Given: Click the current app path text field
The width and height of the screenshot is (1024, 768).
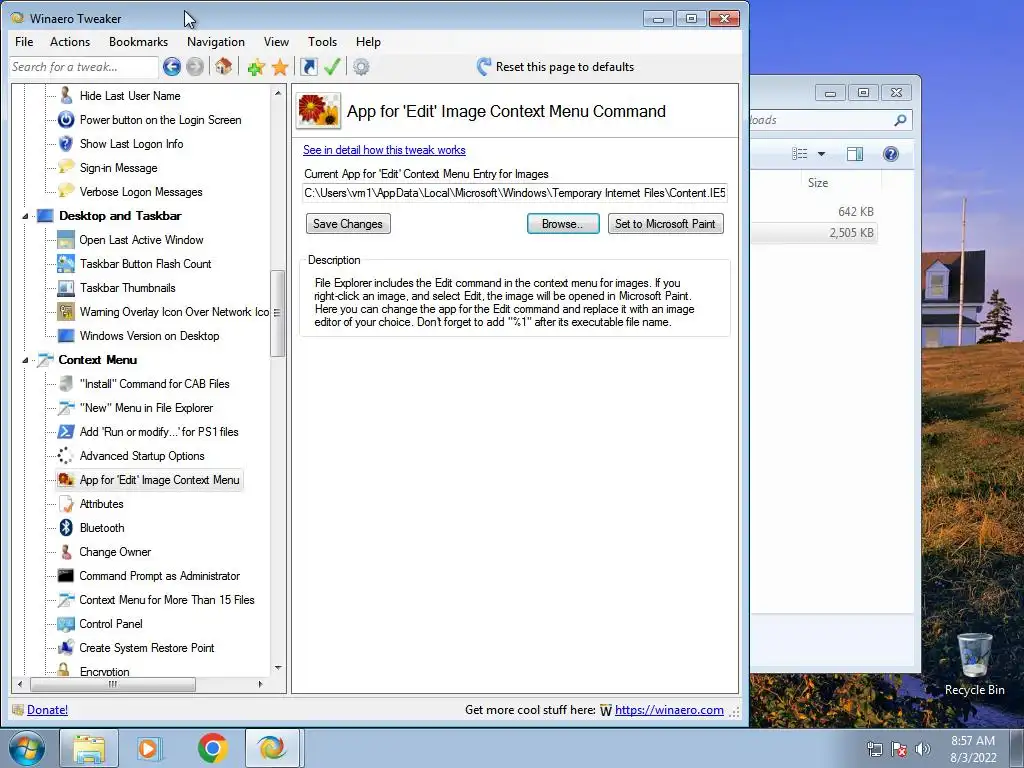Looking at the screenshot, I should coord(515,193).
